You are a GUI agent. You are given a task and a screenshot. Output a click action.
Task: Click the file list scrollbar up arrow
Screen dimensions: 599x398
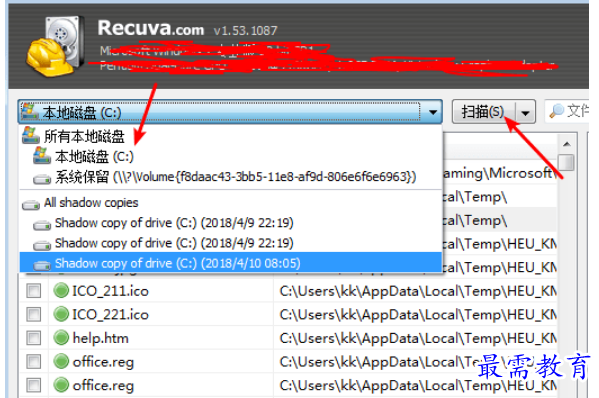tap(567, 144)
